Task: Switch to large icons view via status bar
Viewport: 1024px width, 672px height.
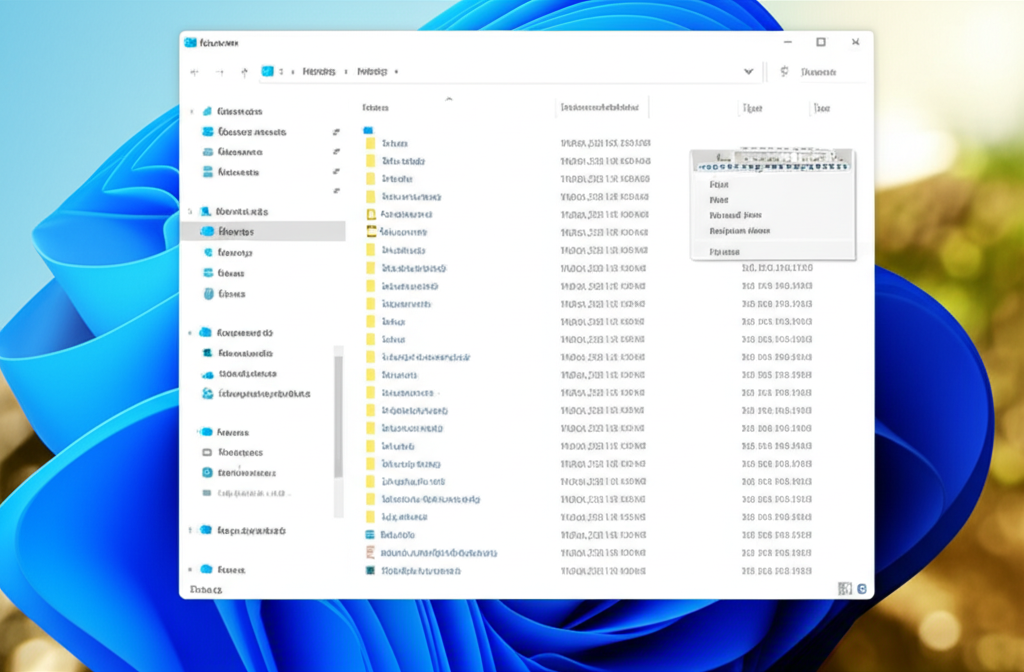Action: click(x=862, y=589)
